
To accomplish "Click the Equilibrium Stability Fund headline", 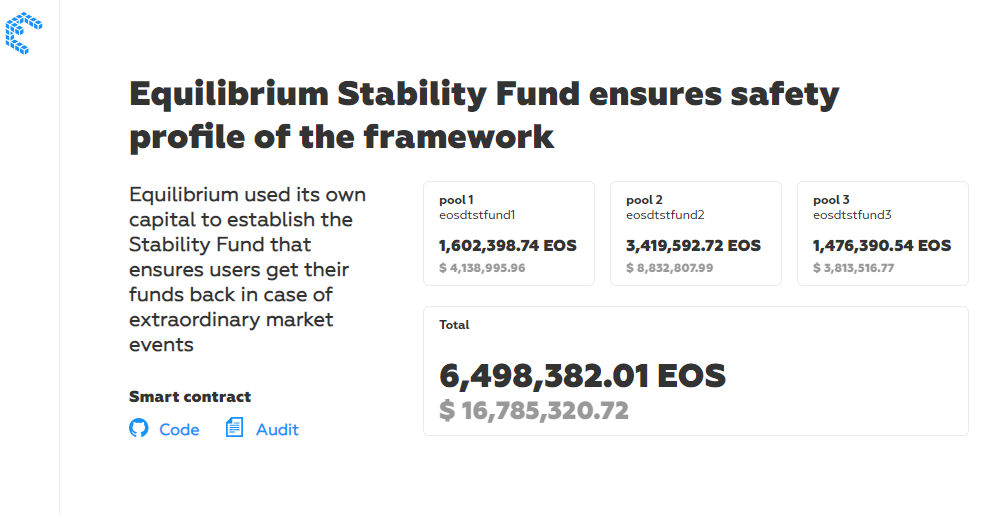I will (484, 116).
